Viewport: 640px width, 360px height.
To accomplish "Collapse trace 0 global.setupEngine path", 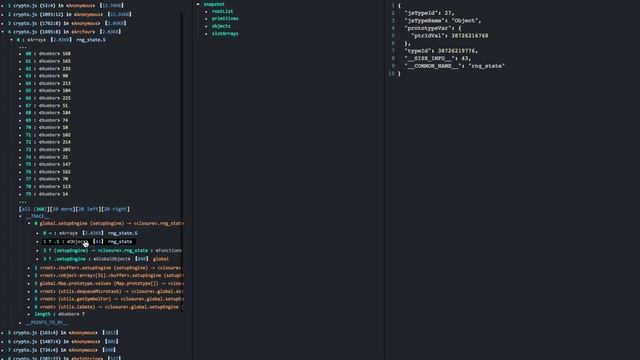I will 29,224.
